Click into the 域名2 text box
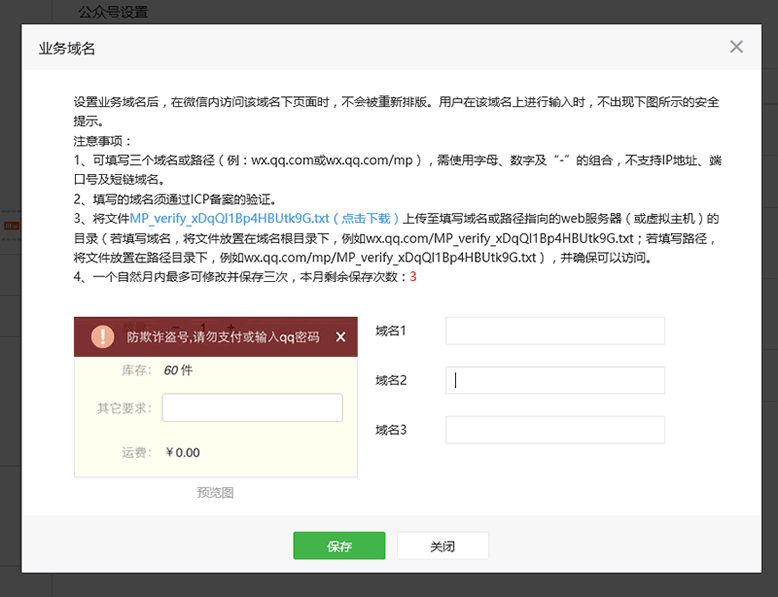Image resolution: width=778 pixels, height=597 pixels. pyautogui.click(x=555, y=380)
